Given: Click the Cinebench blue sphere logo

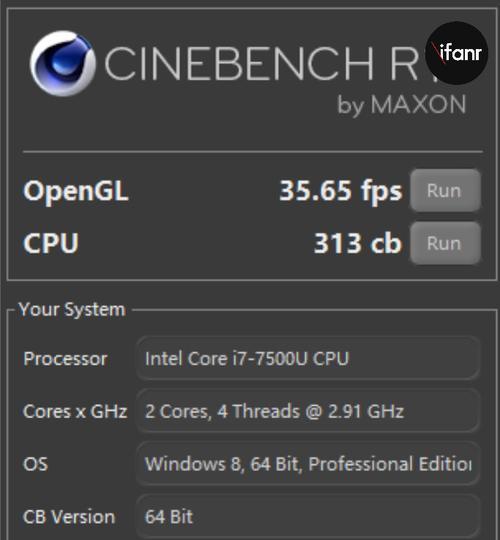Looking at the screenshot, I should (x=63, y=63).
